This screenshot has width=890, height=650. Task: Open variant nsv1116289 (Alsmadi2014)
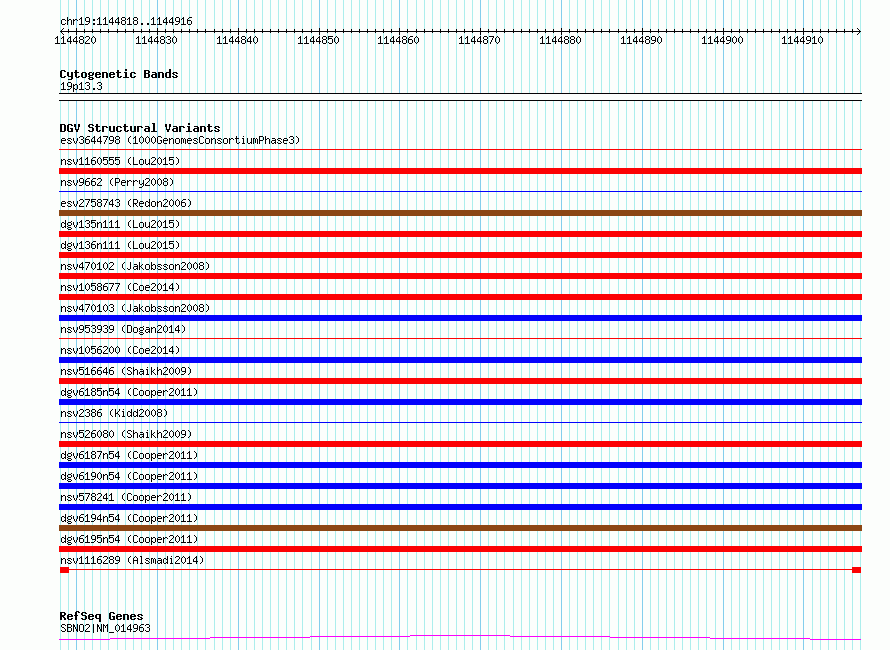(132, 560)
